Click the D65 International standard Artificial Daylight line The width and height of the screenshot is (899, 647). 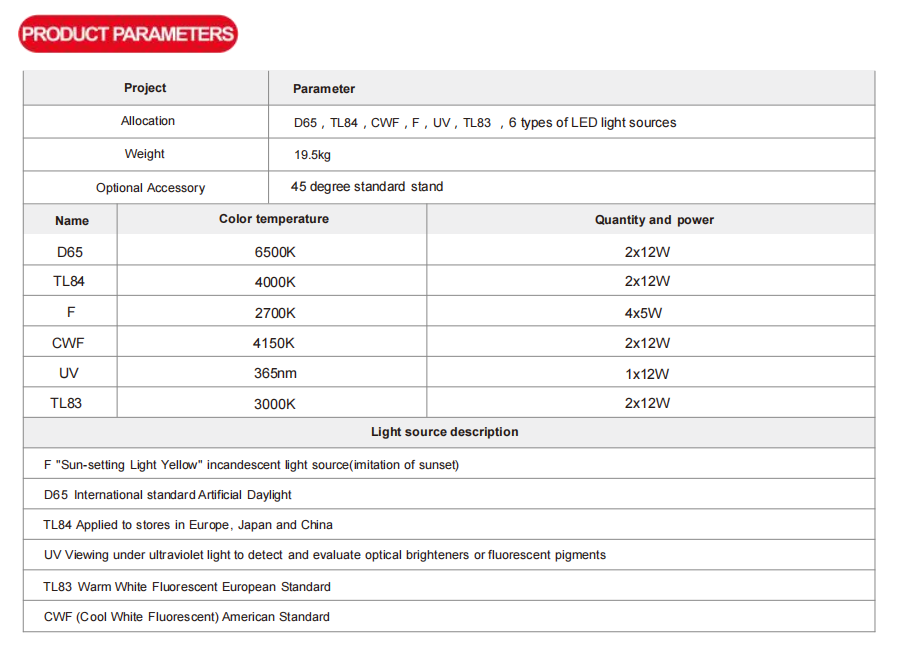pos(168,495)
